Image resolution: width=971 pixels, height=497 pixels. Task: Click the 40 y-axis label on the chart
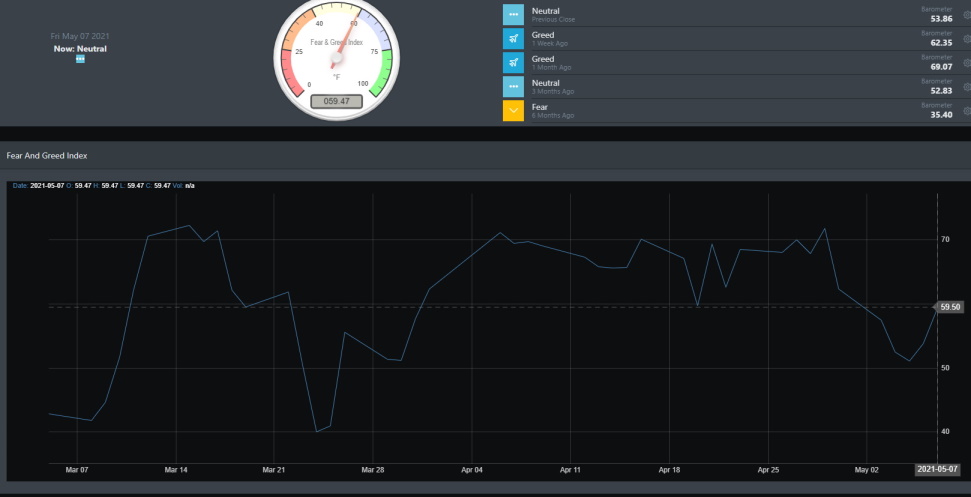pyautogui.click(x=945, y=431)
